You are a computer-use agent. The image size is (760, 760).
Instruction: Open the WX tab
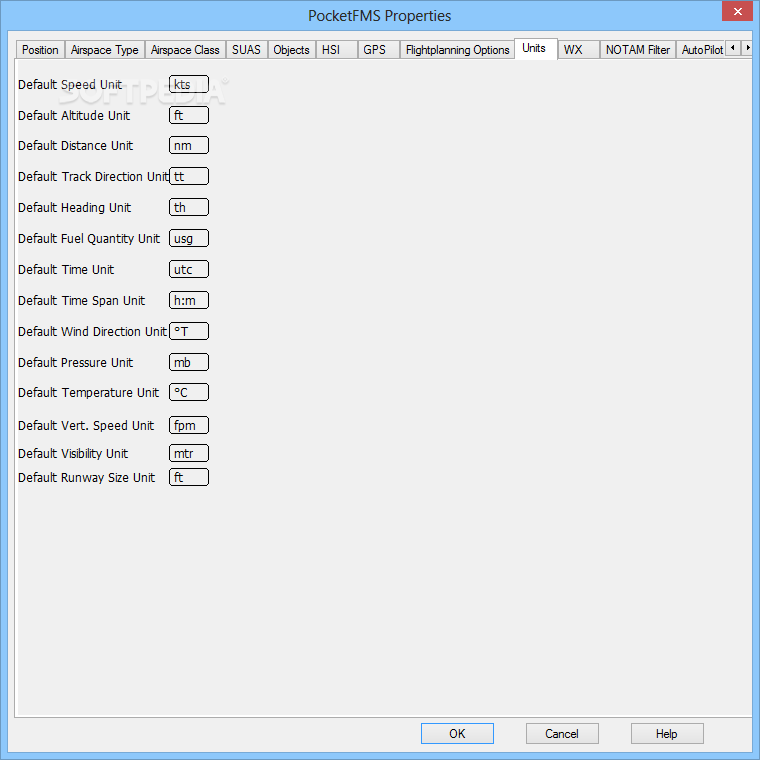click(x=579, y=50)
